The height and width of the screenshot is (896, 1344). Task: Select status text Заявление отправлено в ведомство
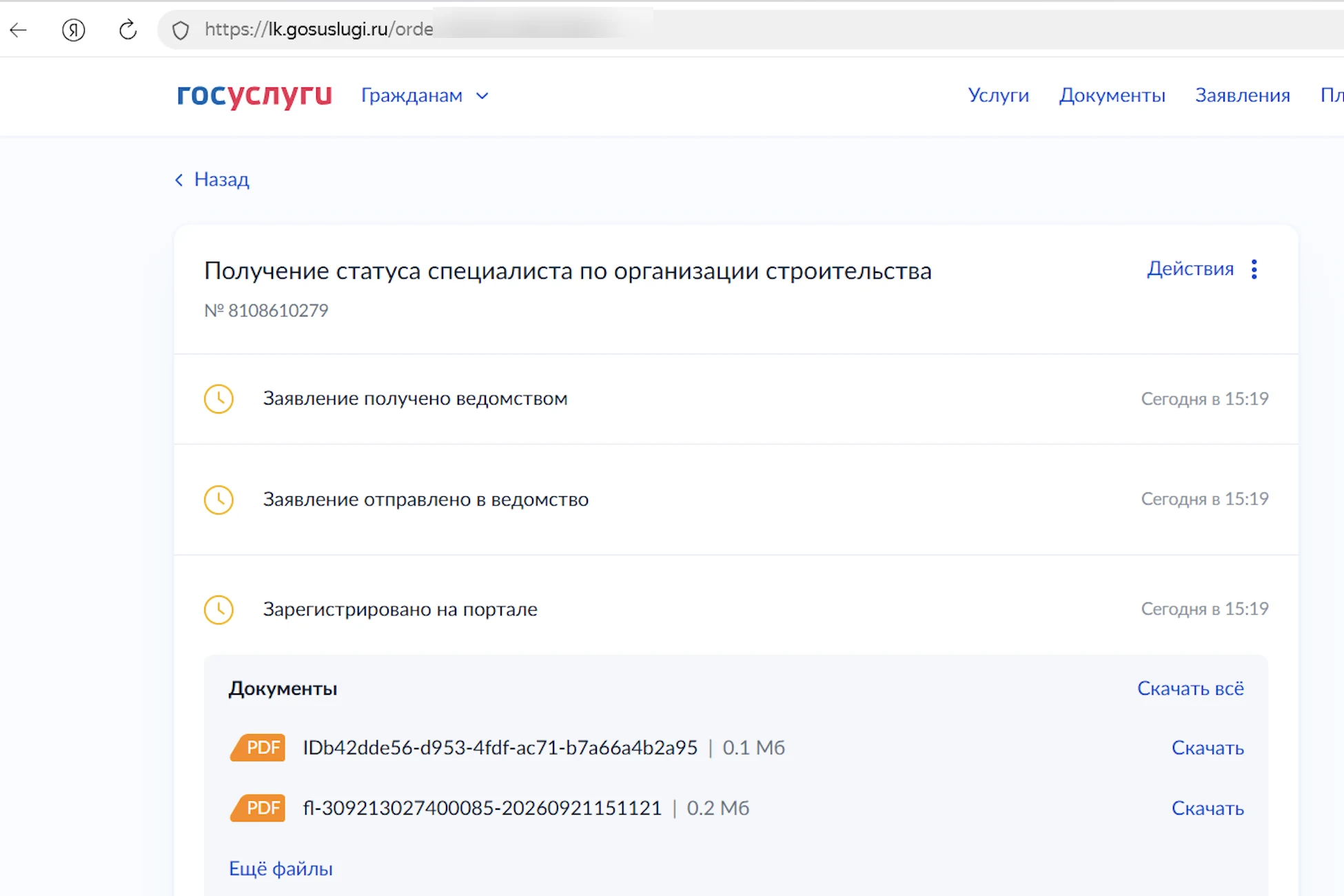(426, 499)
